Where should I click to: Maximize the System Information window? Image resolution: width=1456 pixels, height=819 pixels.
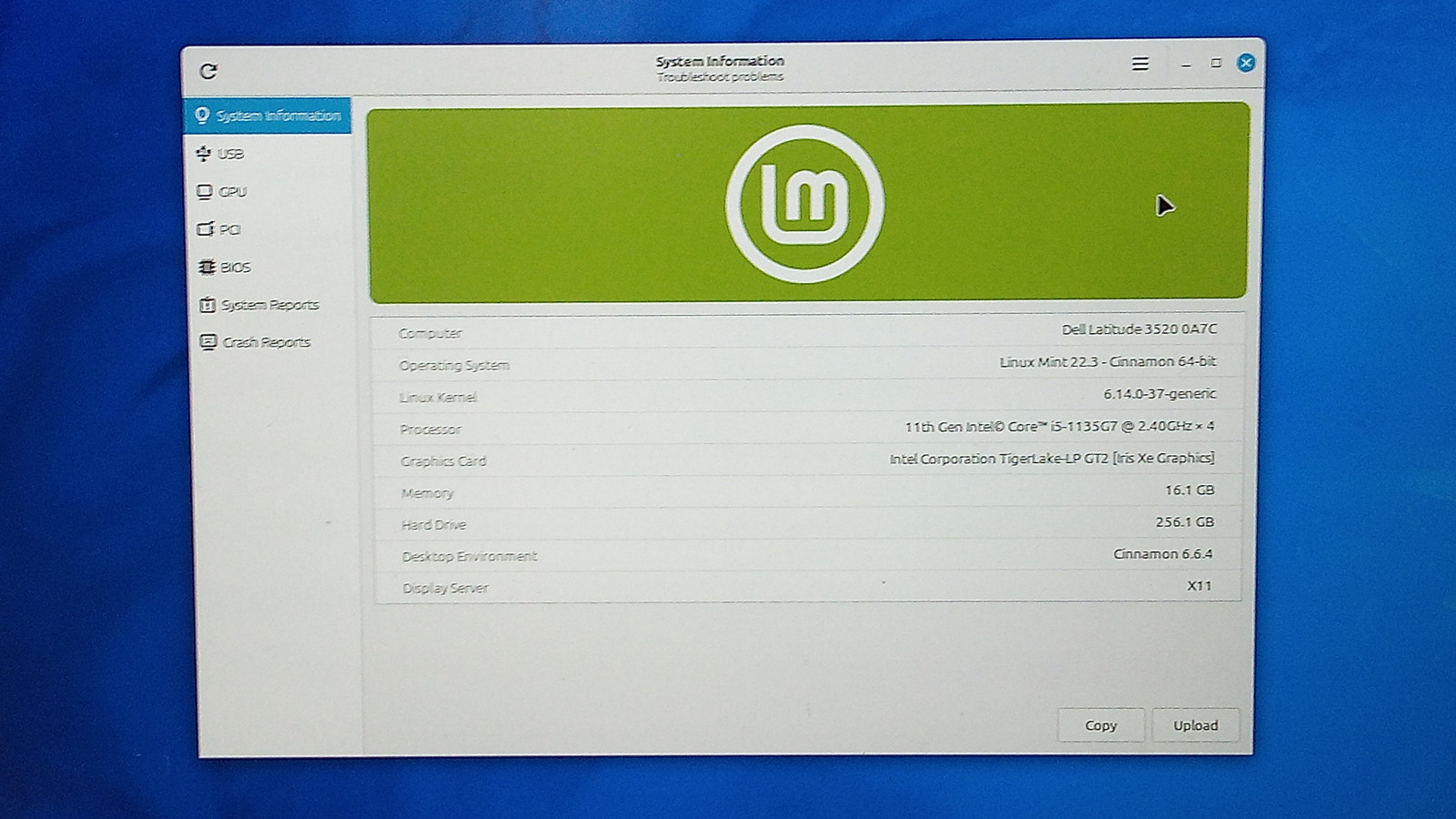pos(1216,63)
